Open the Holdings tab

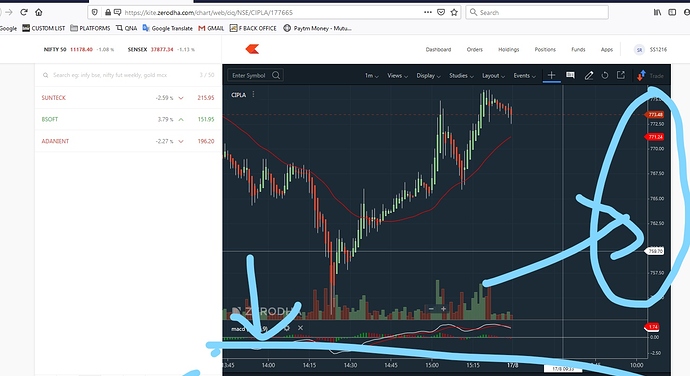point(509,50)
